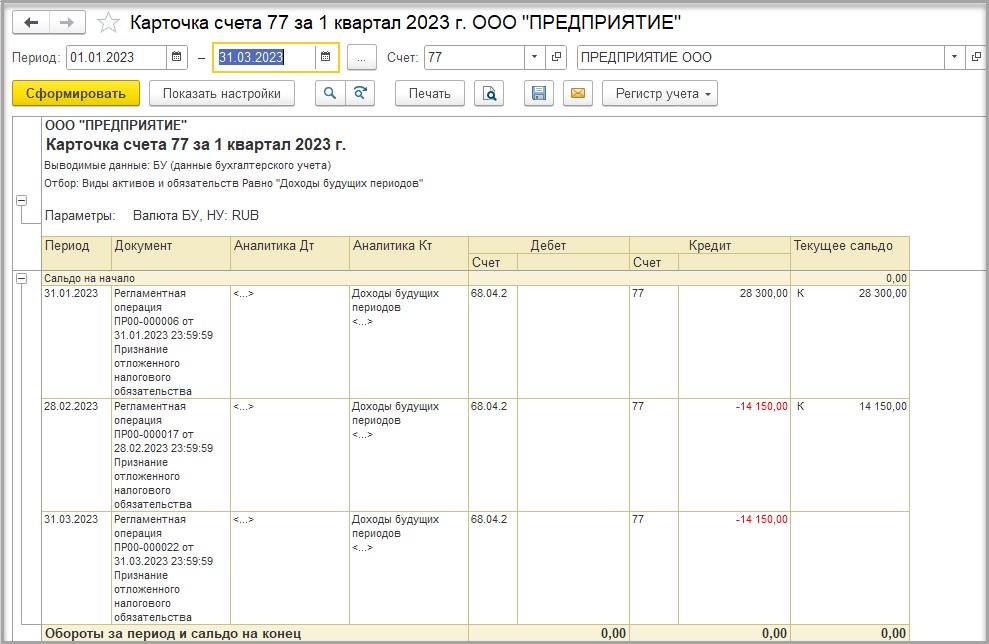Click the period selection ellipsis button

click(362, 57)
